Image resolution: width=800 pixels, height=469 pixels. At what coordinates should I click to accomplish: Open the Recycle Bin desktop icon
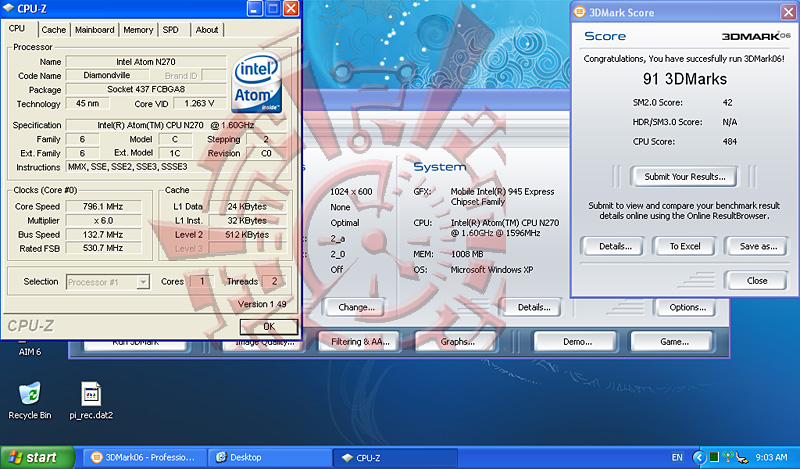[30, 401]
